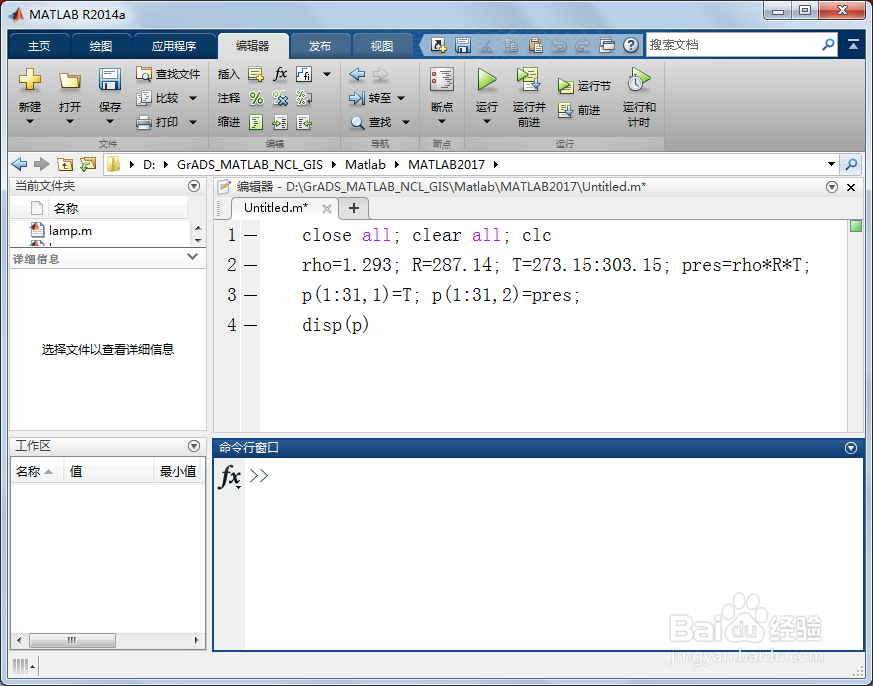Collapse the details (详细信息) panel chevron
This screenshot has width=873, height=686.
(193, 257)
